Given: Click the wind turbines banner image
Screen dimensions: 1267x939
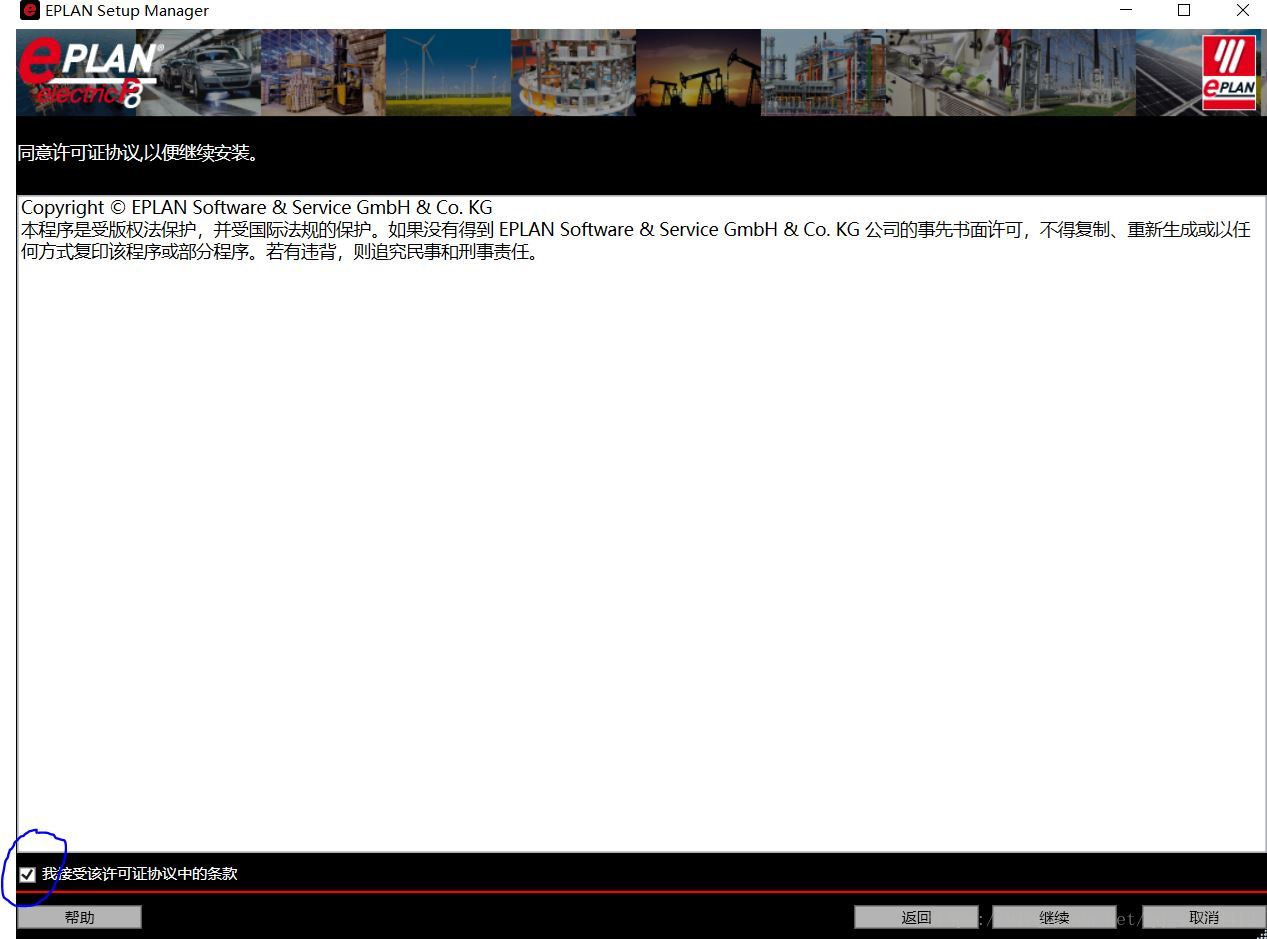Looking at the screenshot, I should click(448, 73).
